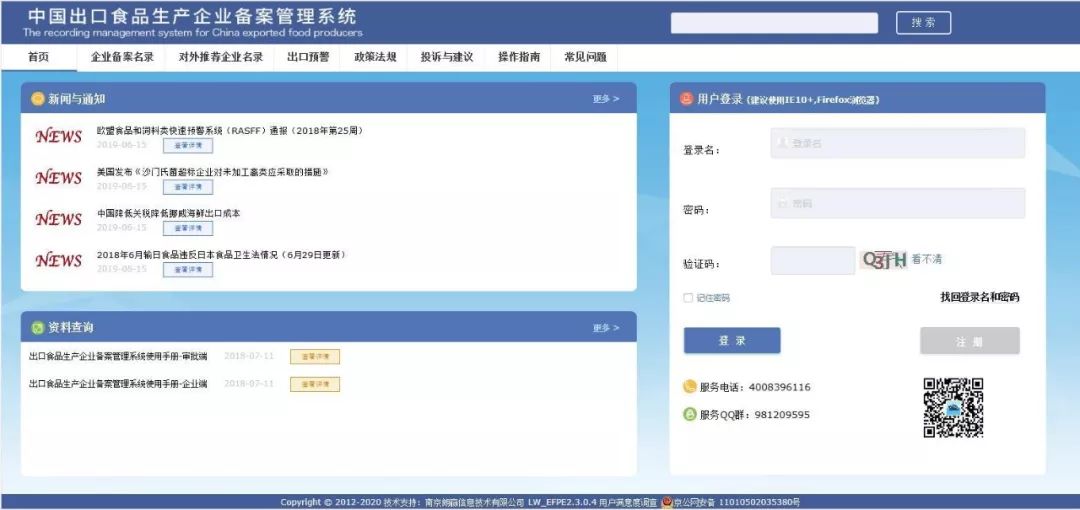The width and height of the screenshot is (1080, 510).
Task: Click NEWS icon beside 中国降低关税
Action: (x=59, y=219)
